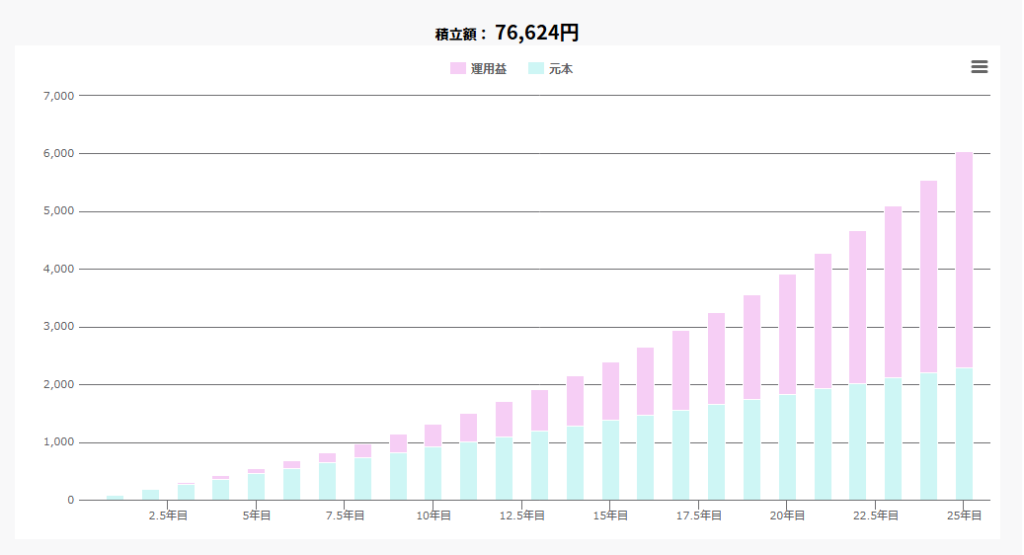Click the pink 運用益 legend swatch
This screenshot has width=1024, height=555.
pos(458,69)
